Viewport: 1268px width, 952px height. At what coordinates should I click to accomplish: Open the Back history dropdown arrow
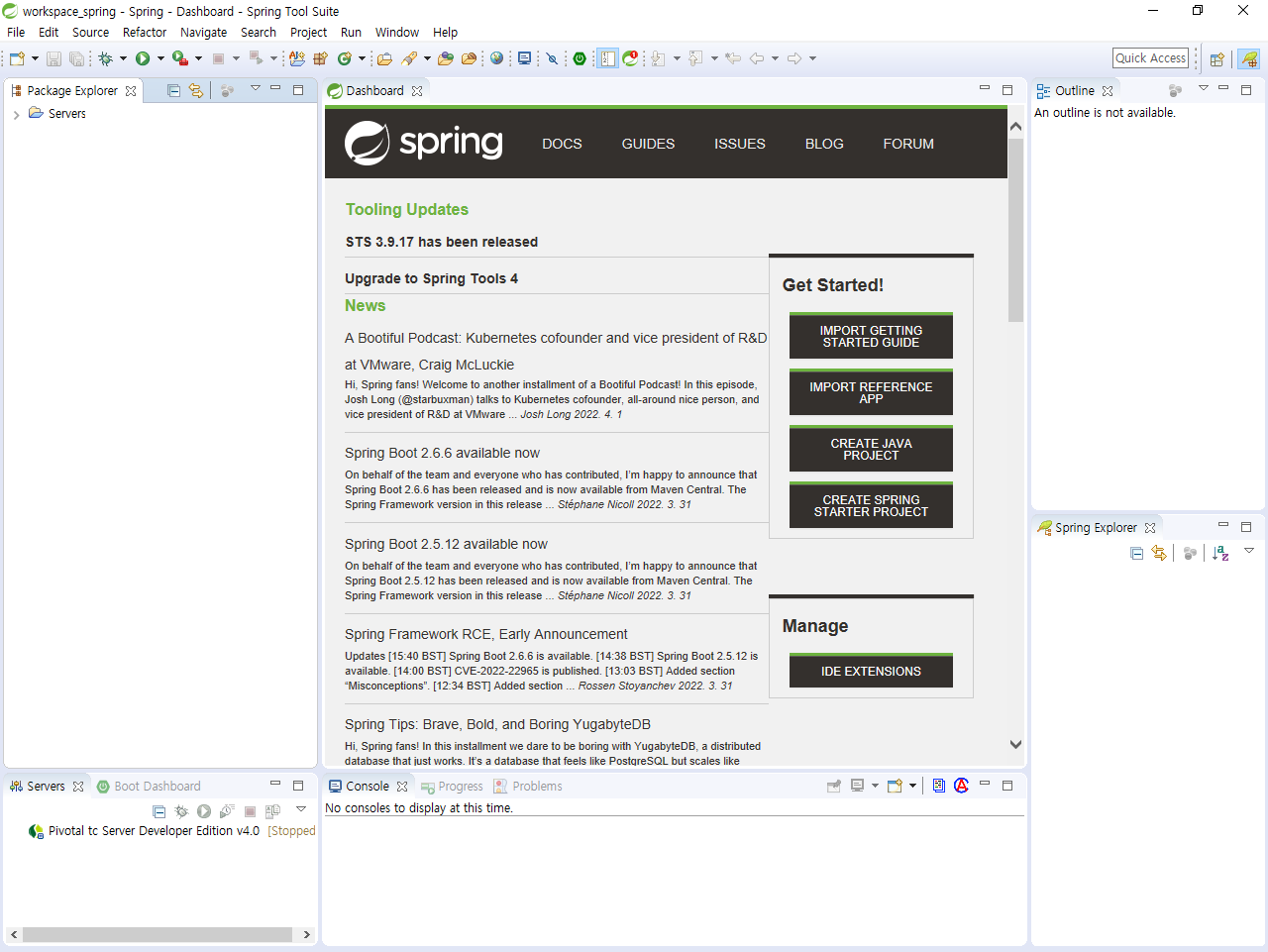[x=775, y=58]
